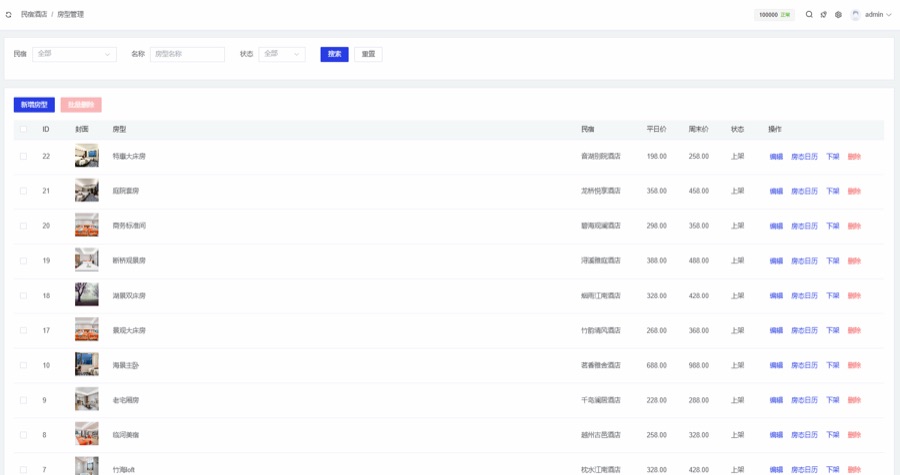This screenshot has height=475, width=900.
Task: Click red 删除 delete link for row 20
Action: pyautogui.click(x=854, y=226)
